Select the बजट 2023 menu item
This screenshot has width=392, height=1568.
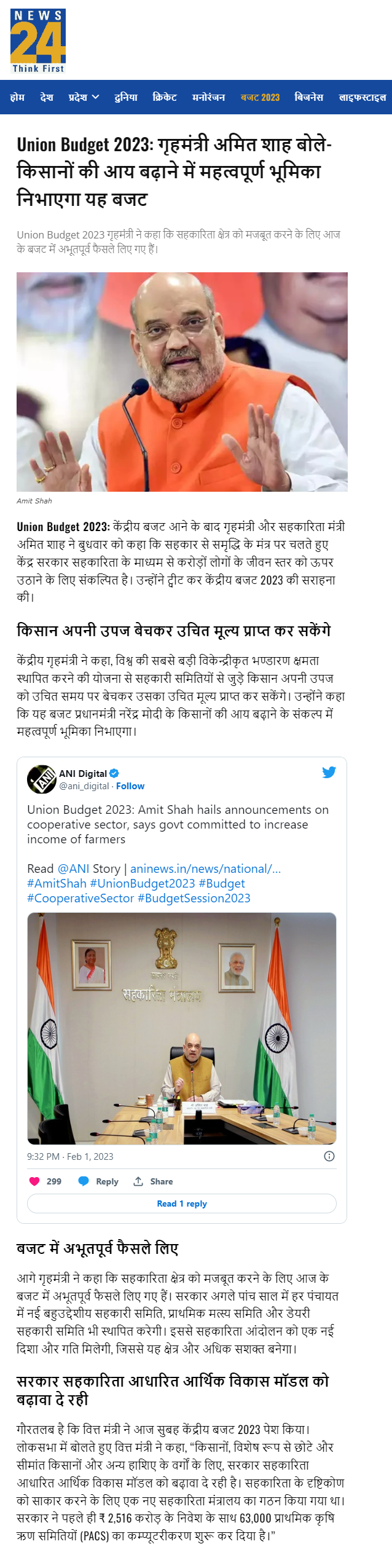tap(260, 97)
